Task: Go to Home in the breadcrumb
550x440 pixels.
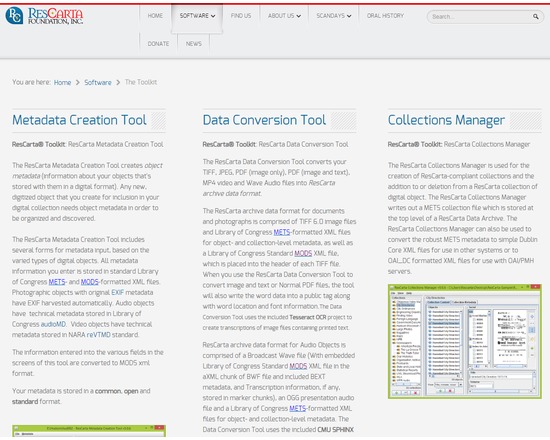Action: [x=62, y=82]
